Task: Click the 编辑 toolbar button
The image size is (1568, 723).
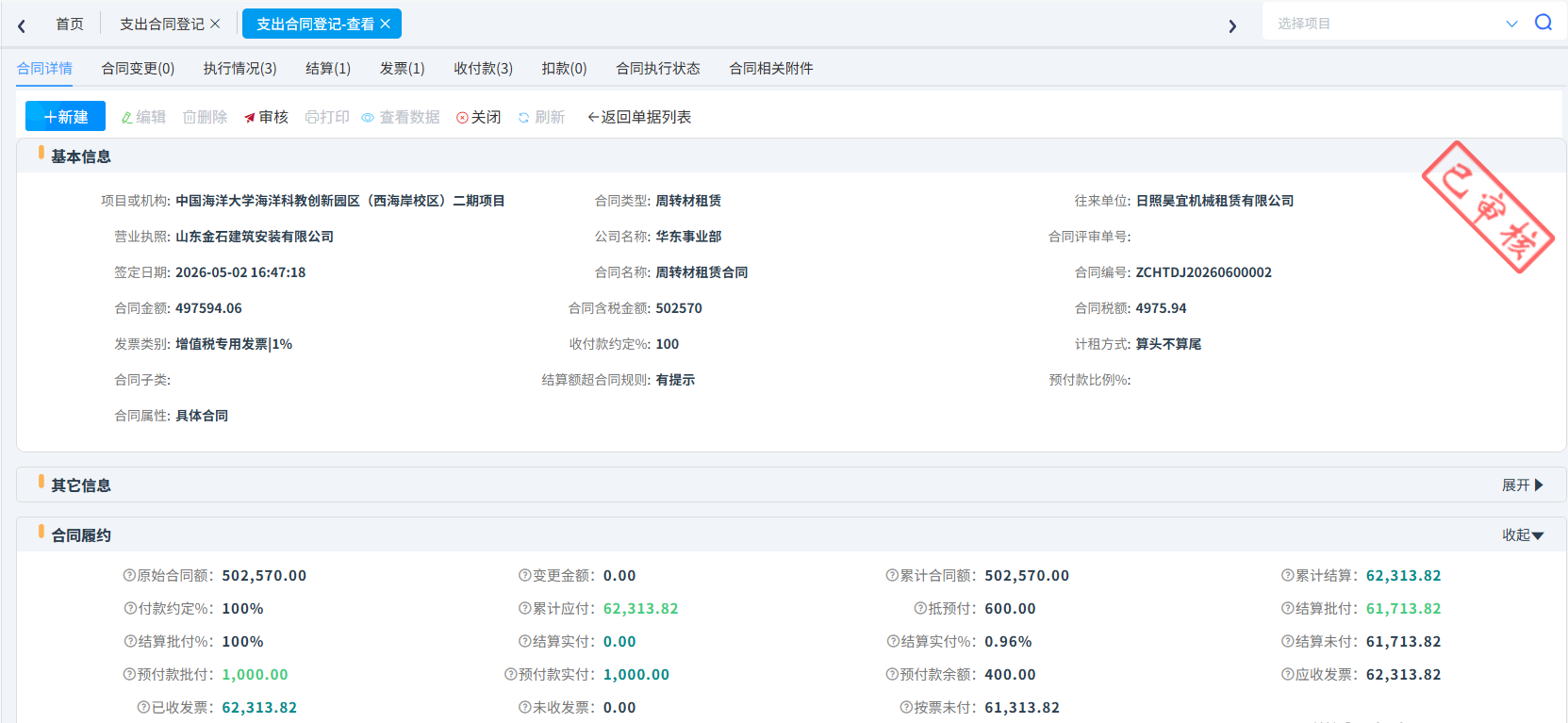Action: [143, 117]
